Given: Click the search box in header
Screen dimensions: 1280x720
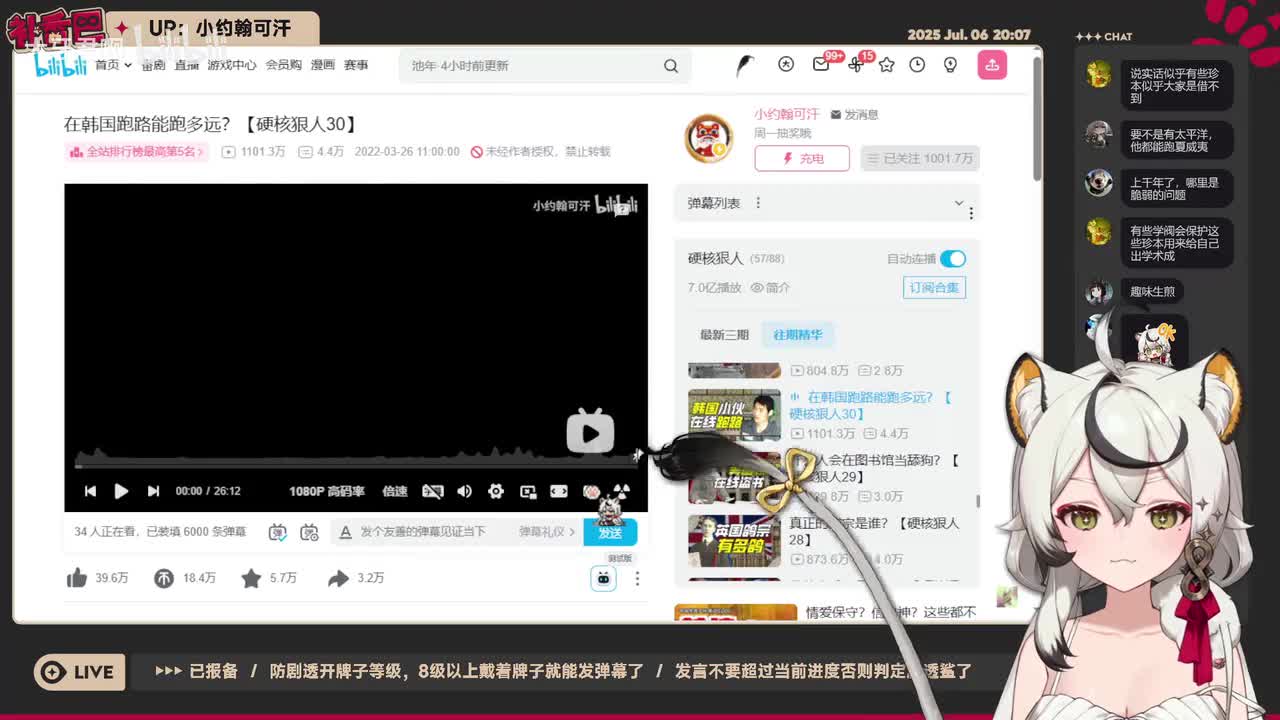Looking at the screenshot, I should click(x=530, y=65).
